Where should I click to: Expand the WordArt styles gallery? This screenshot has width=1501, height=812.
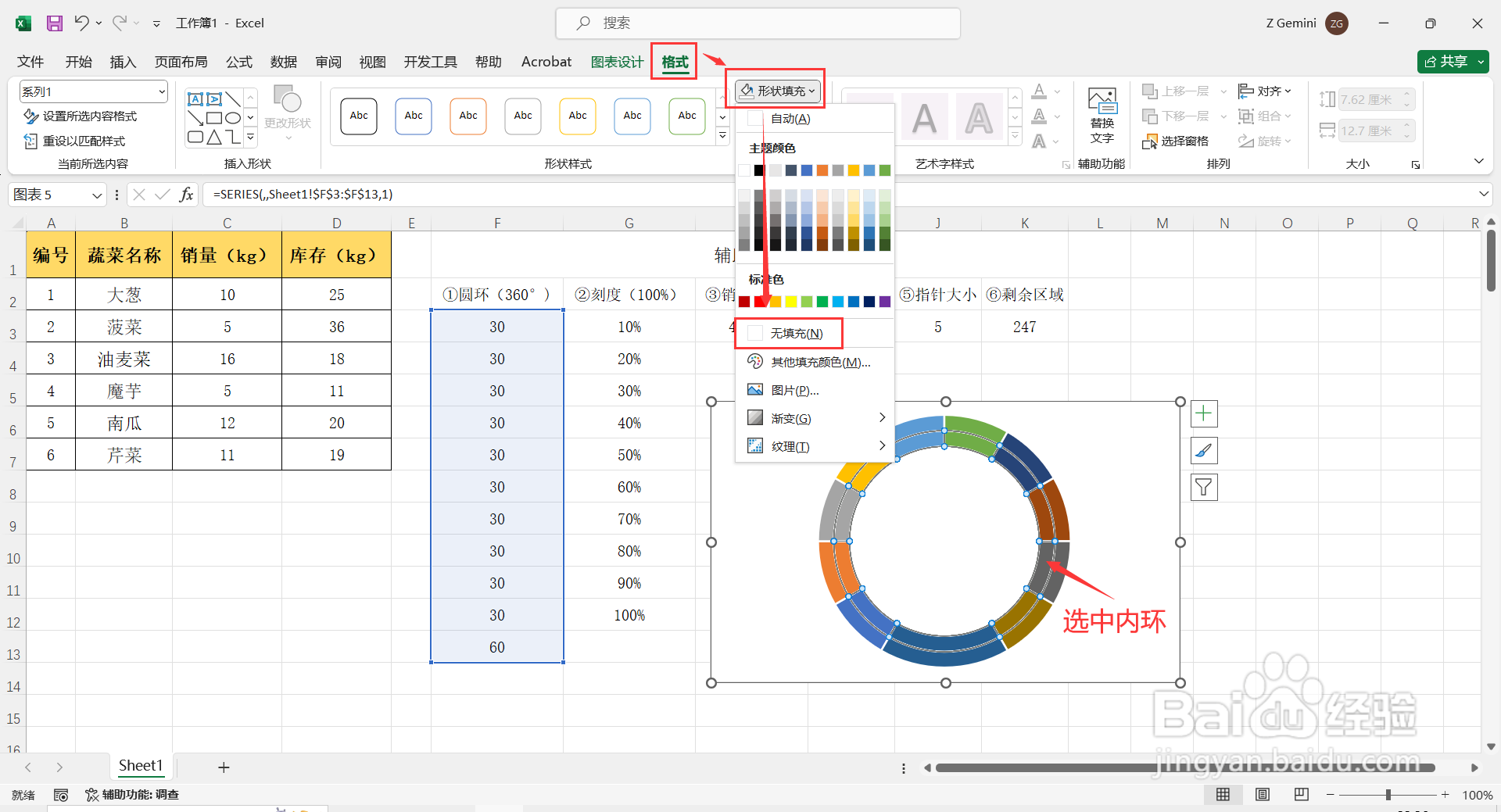[x=1015, y=137]
